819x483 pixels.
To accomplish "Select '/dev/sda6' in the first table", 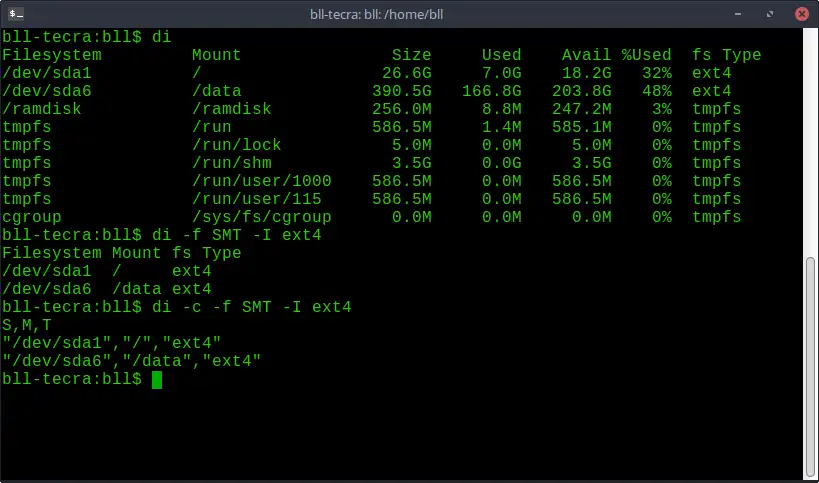I will tap(46, 91).
